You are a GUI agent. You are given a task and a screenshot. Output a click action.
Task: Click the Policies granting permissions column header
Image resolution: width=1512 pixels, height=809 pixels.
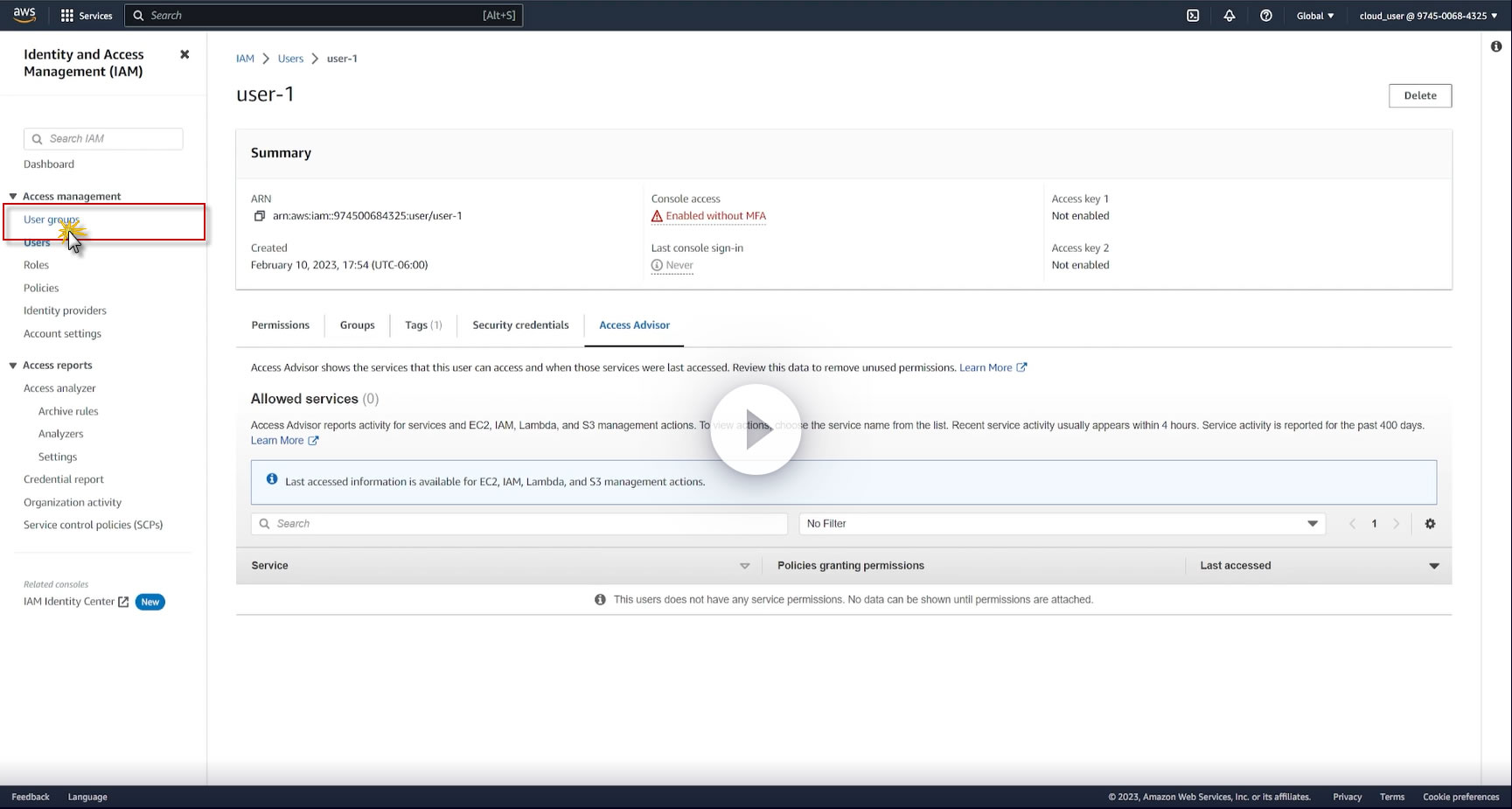[851, 566]
